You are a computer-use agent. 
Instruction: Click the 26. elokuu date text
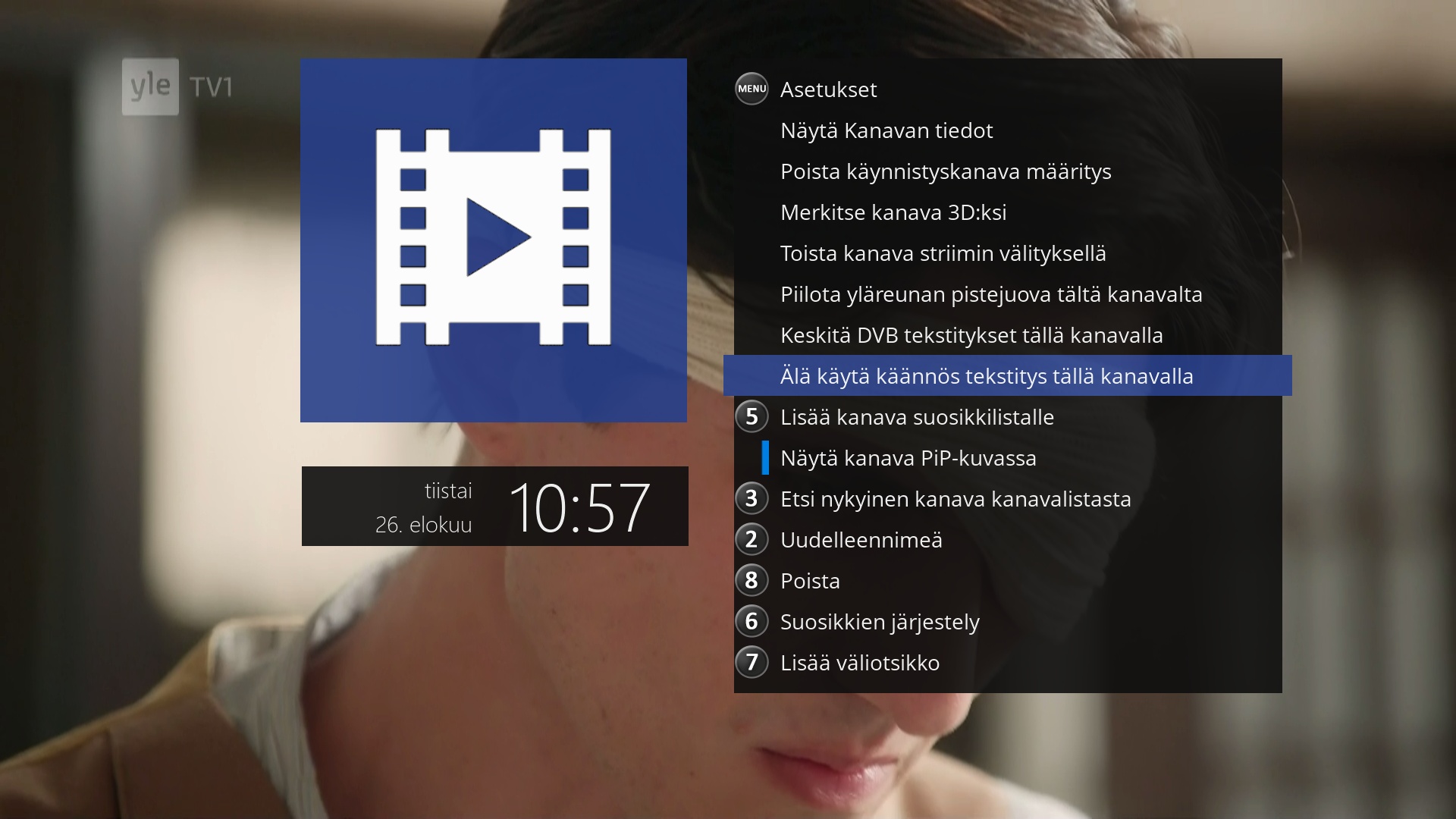(424, 525)
